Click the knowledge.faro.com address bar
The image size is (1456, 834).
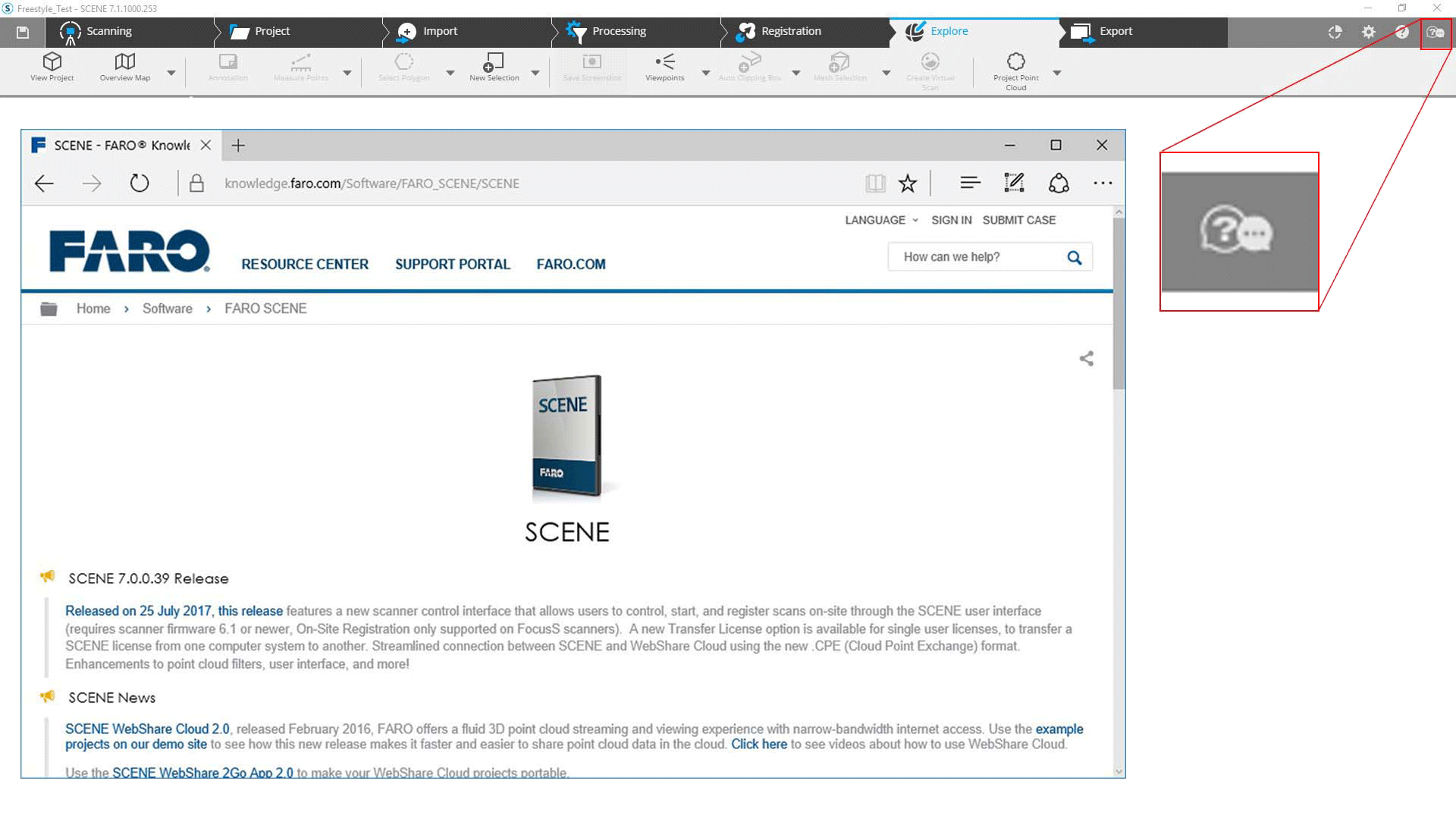372,183
